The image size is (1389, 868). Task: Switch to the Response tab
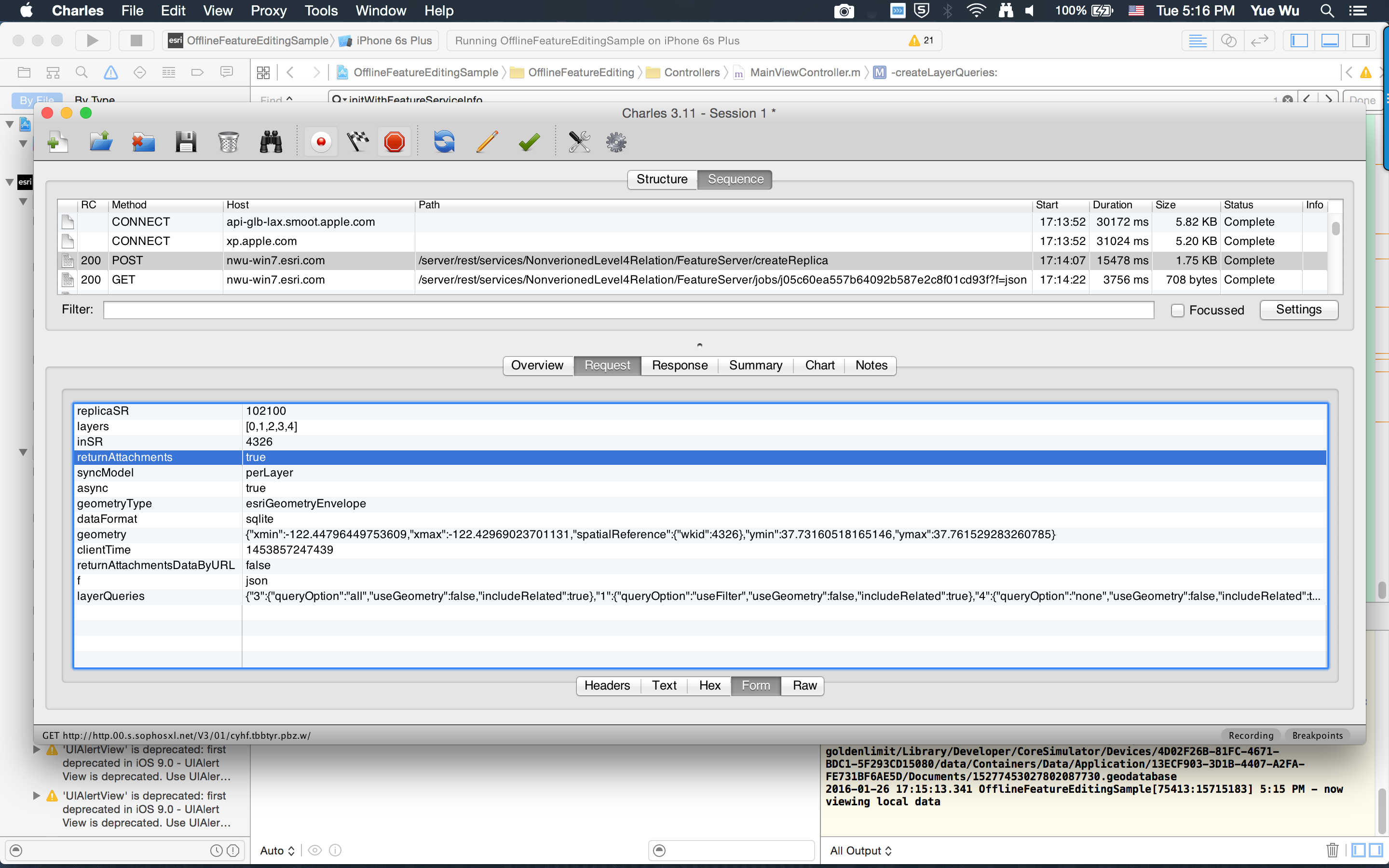tap(680, 365)
